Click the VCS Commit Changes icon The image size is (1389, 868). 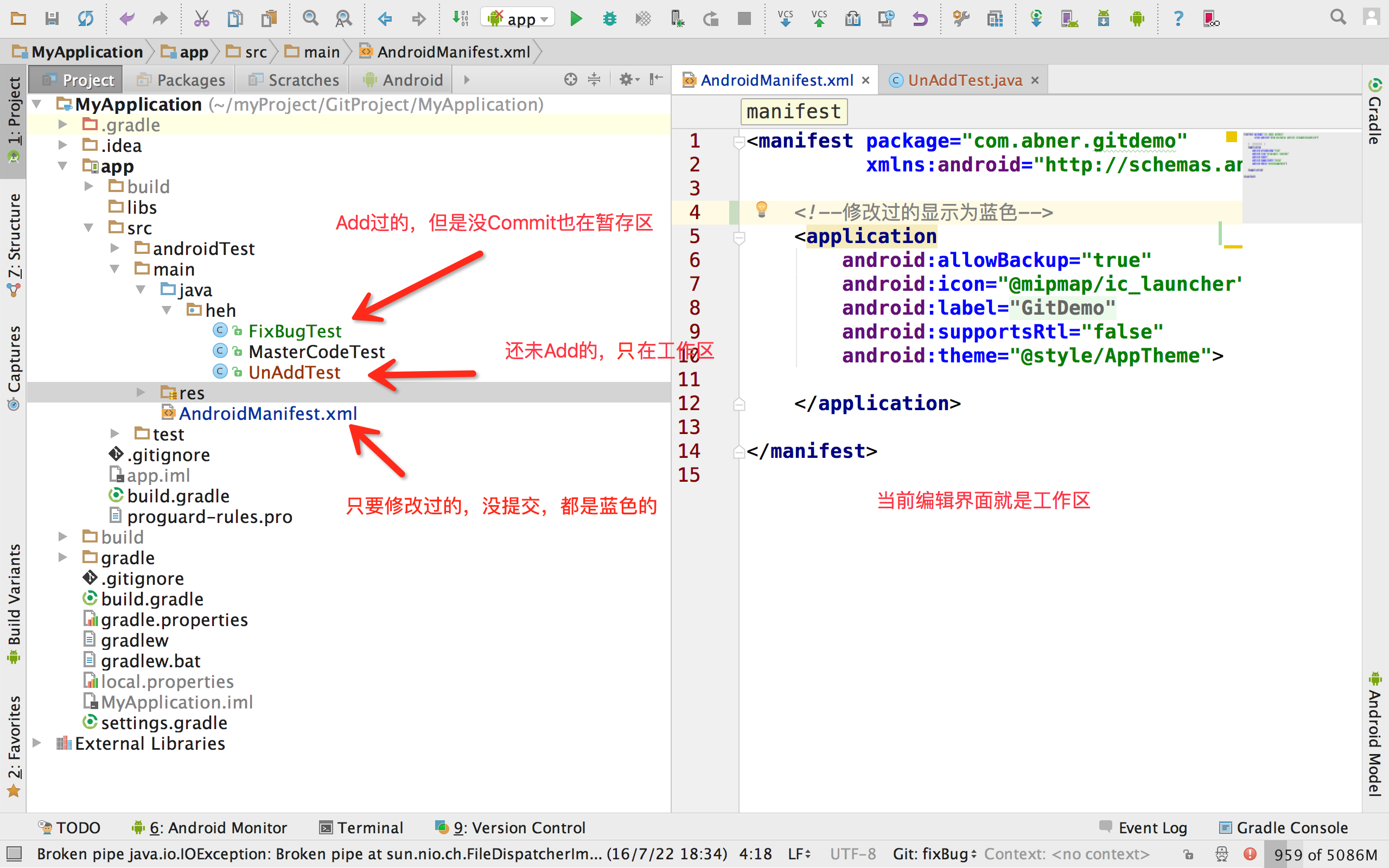click(x=819, y=19)
